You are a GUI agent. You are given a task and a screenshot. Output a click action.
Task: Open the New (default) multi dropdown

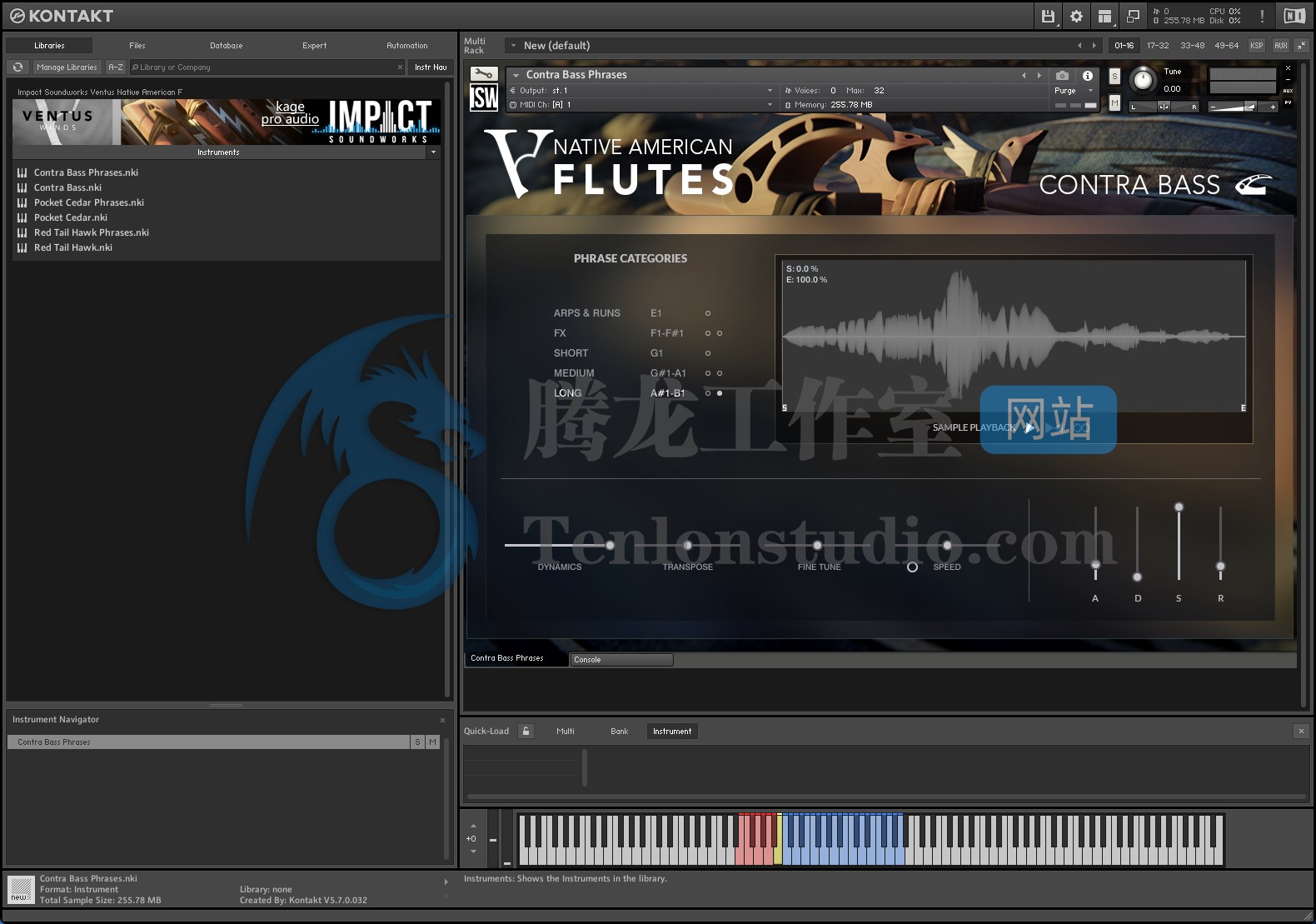pos(514,45)
